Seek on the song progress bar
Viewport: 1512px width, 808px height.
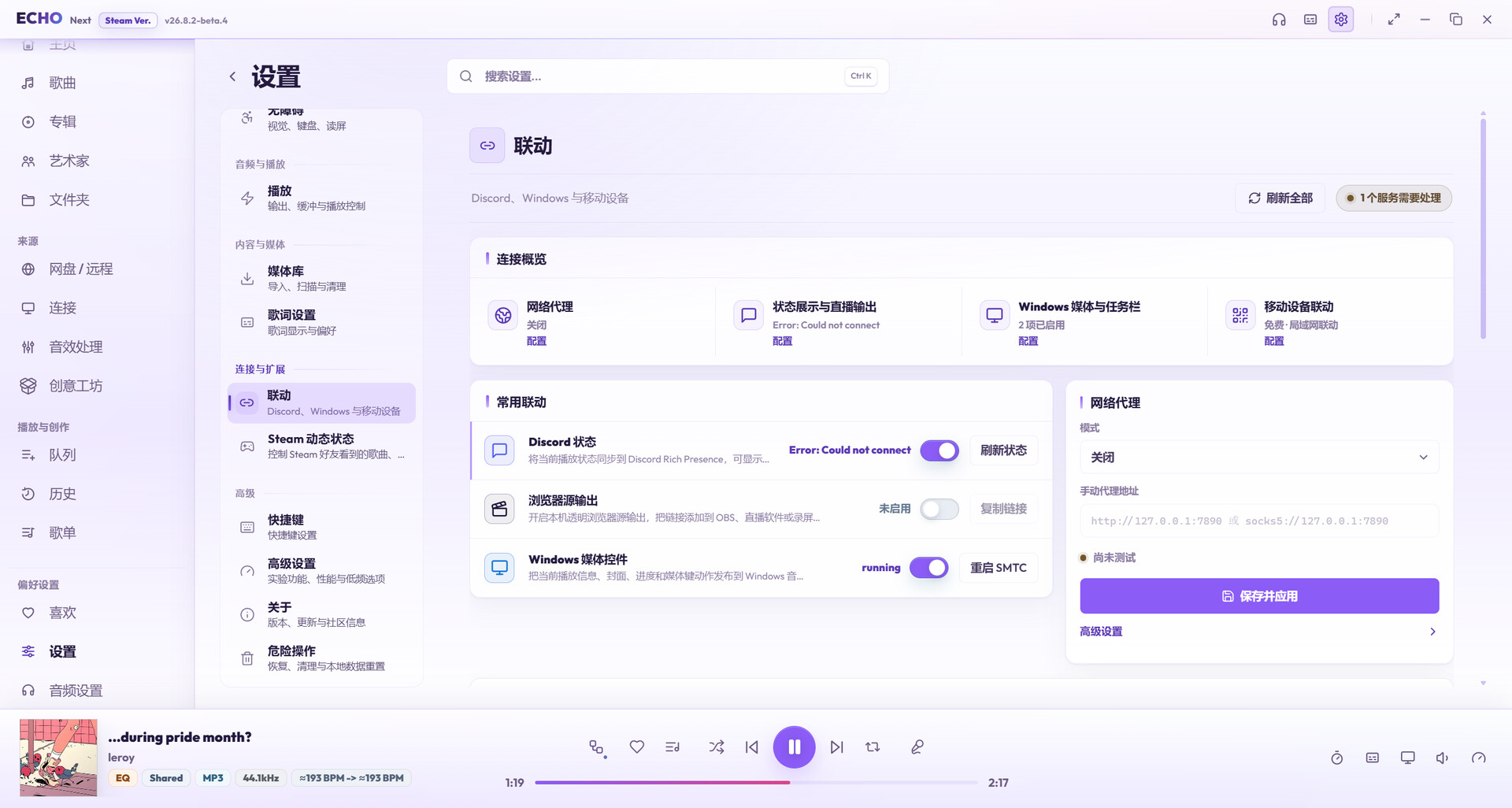pyautogui.click(x=756, y=783)
